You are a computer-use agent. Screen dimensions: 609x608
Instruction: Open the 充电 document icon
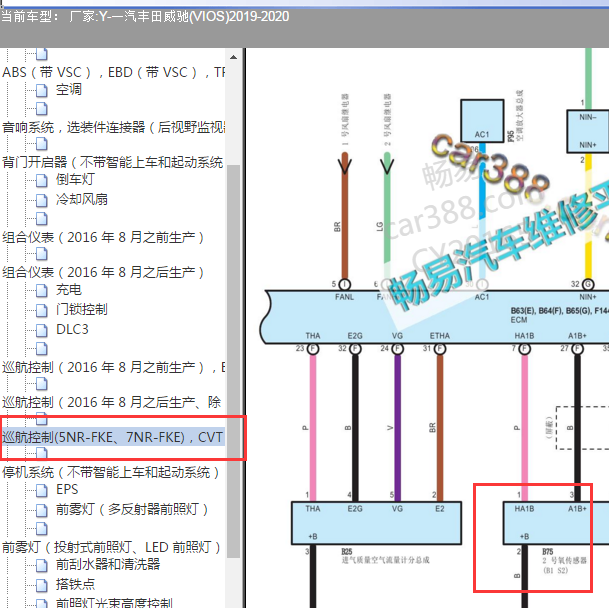pyautogui.click(x=42, y=290)
